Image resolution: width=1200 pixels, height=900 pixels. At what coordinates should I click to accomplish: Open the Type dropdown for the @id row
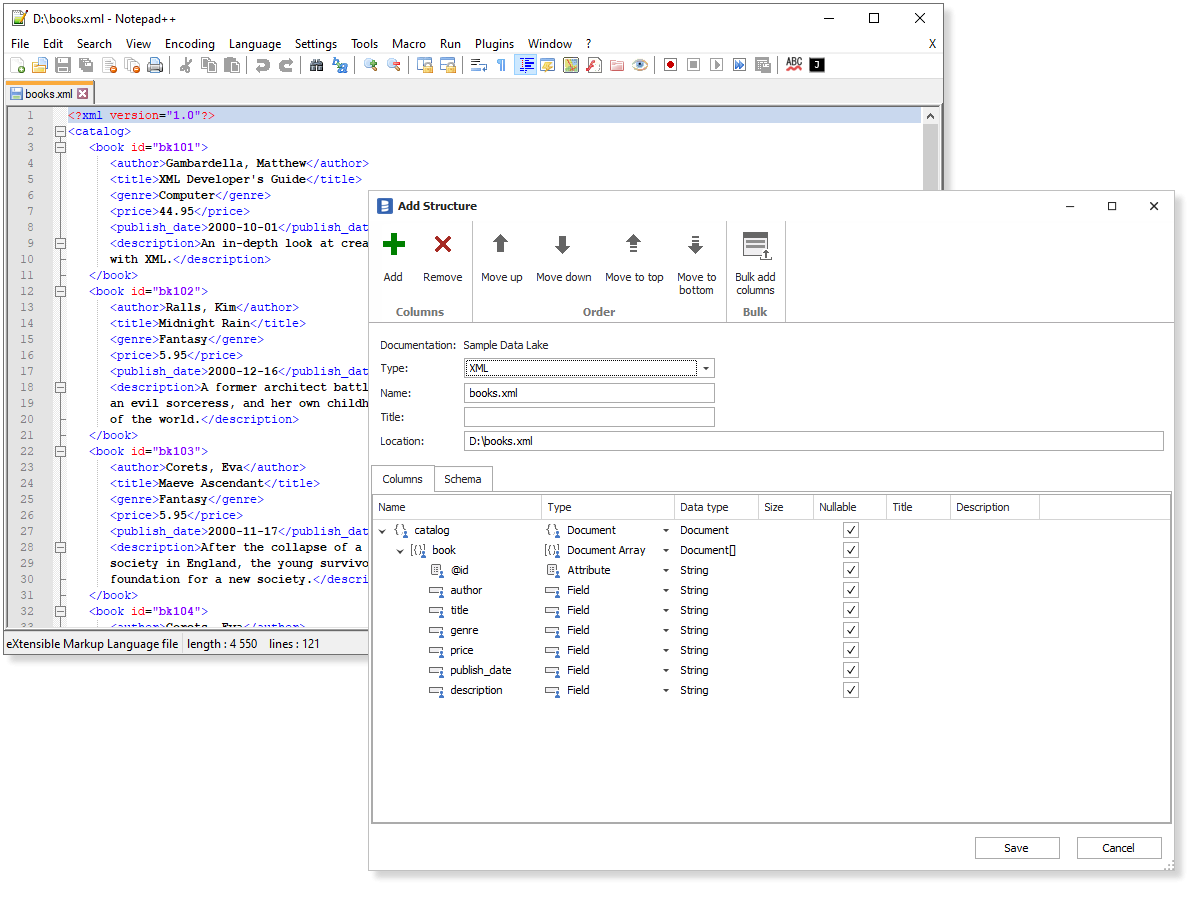666,570
